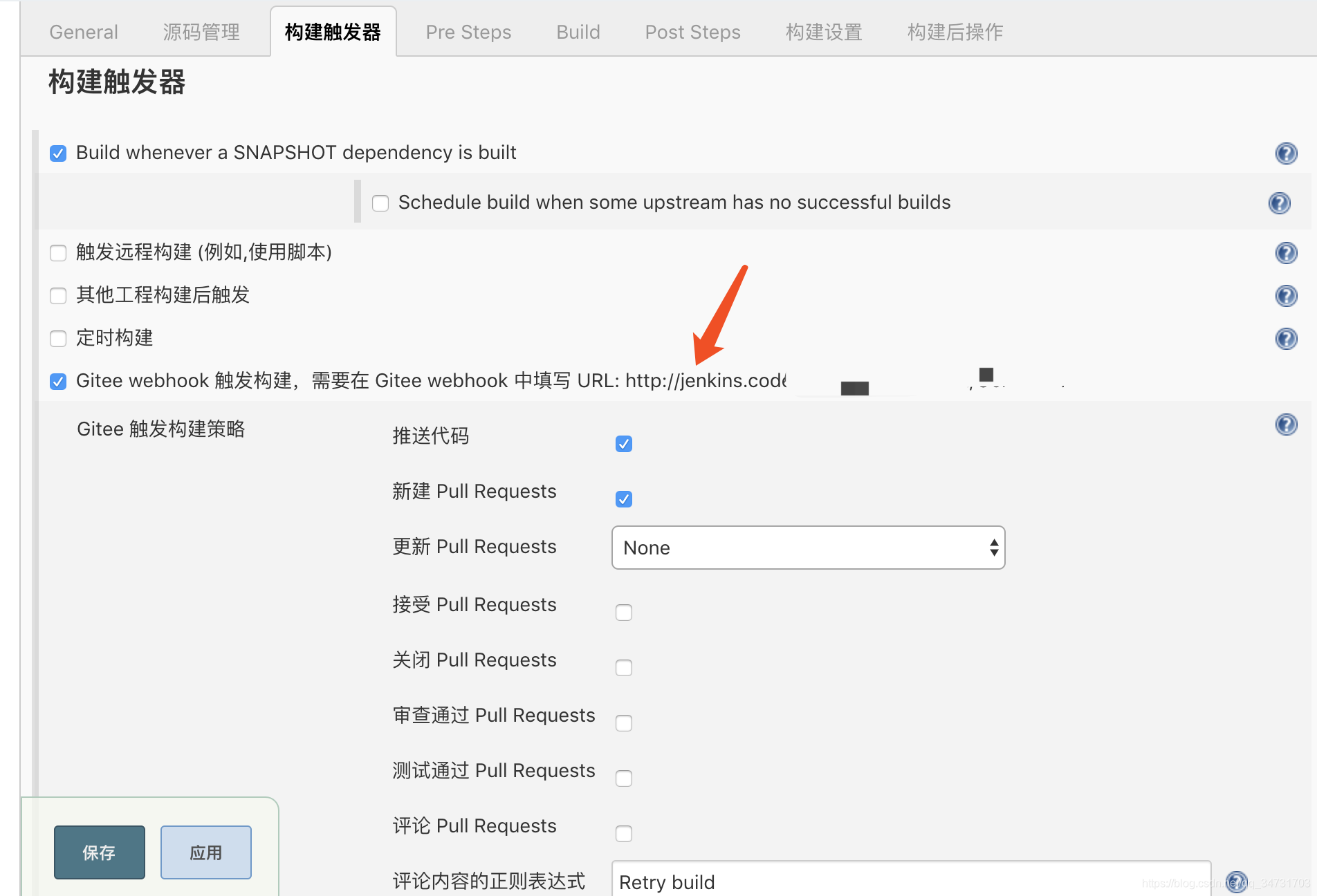1317x896 pixels.
Task: Click the 评论内容的正则表达式 label
Action: (x=488, y=881)
